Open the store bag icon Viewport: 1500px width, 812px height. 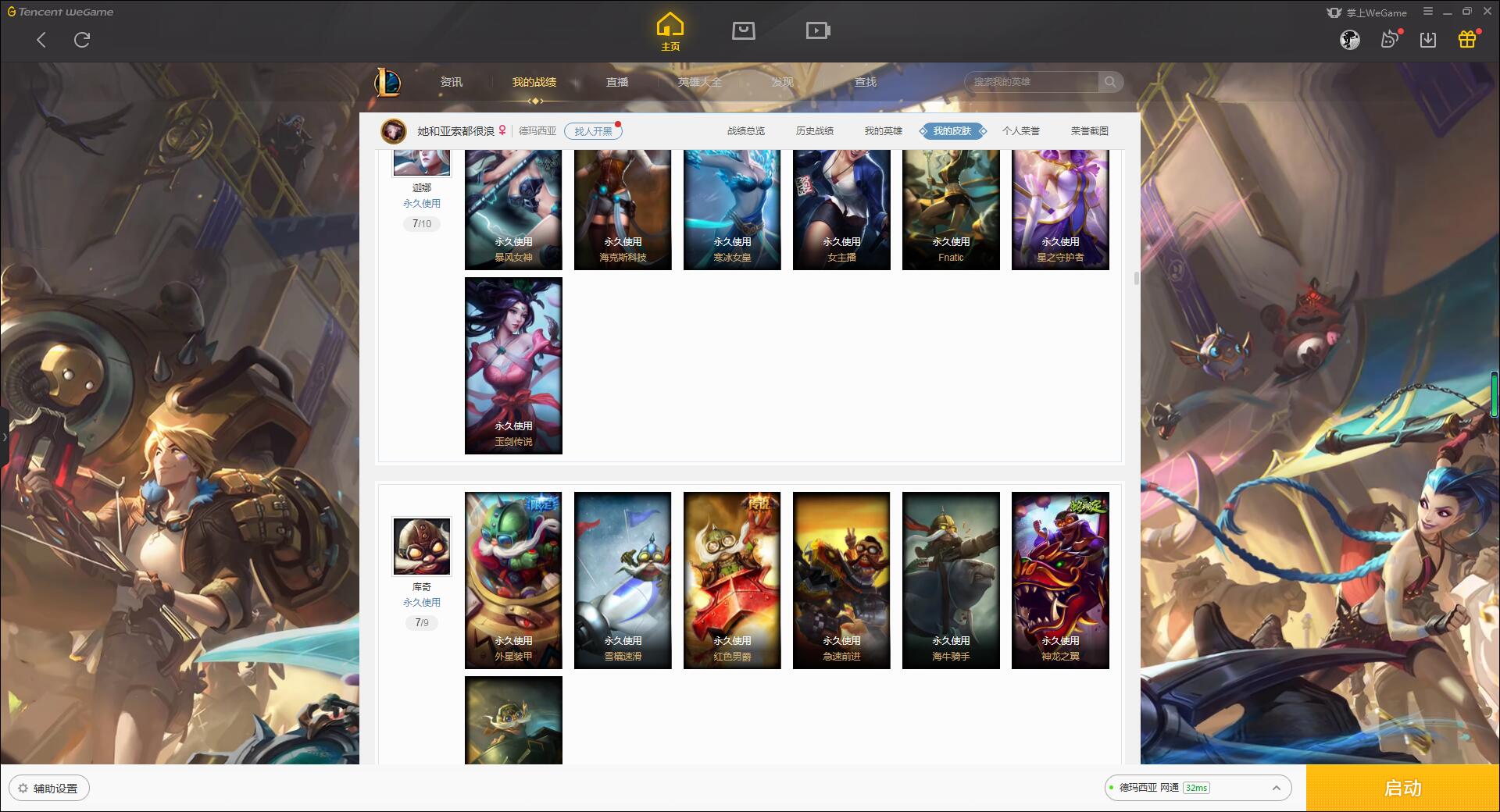tap(743, 30)
